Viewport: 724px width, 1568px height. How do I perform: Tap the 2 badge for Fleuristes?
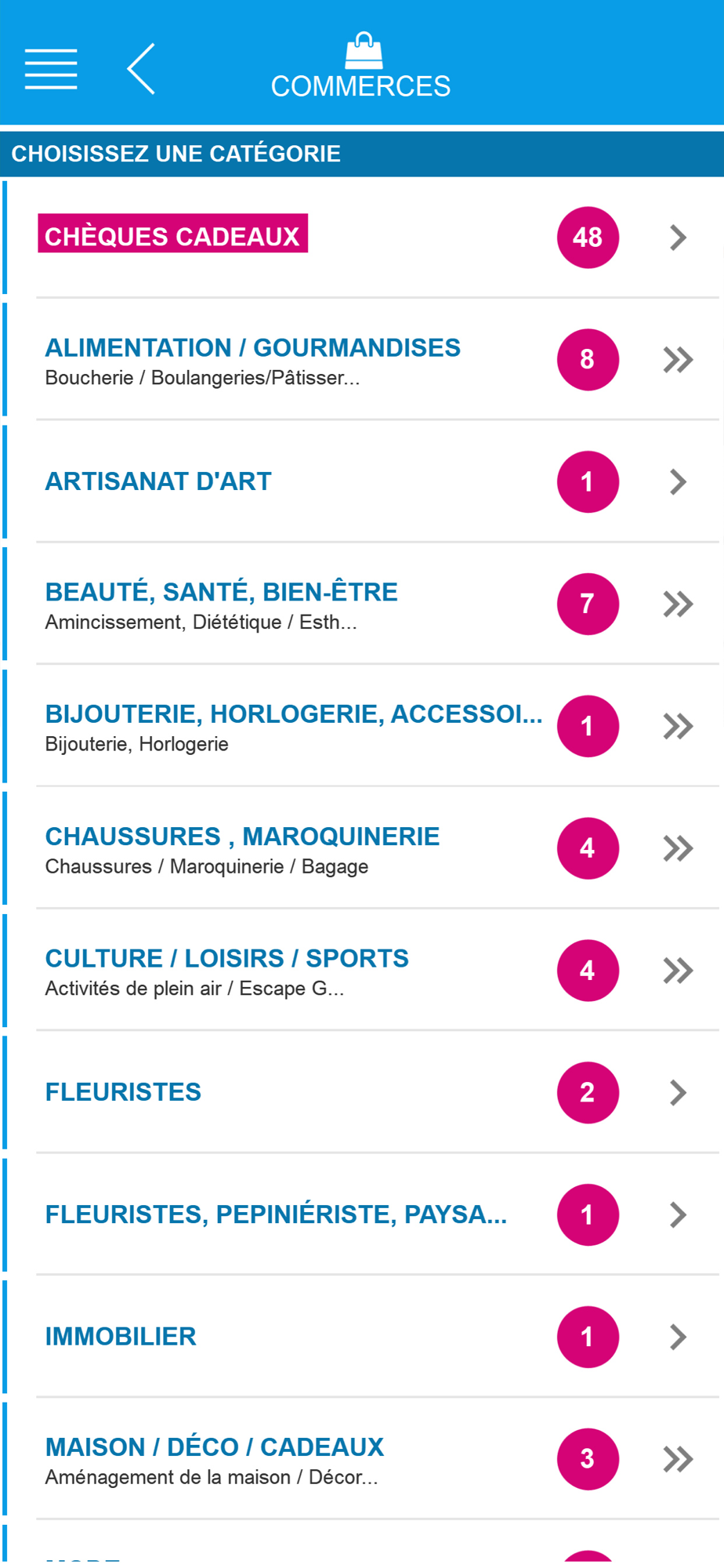(x=588, y=1093)
